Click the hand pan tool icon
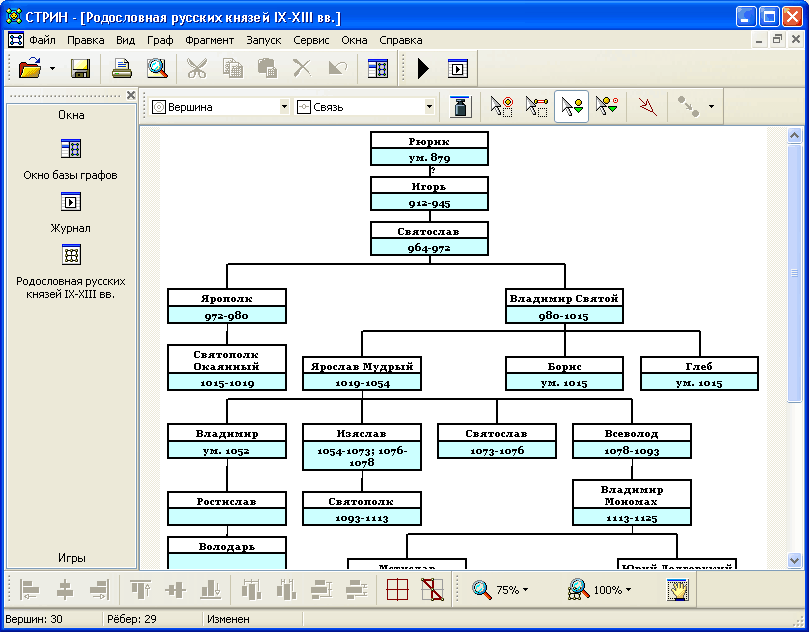 (680, 590)
